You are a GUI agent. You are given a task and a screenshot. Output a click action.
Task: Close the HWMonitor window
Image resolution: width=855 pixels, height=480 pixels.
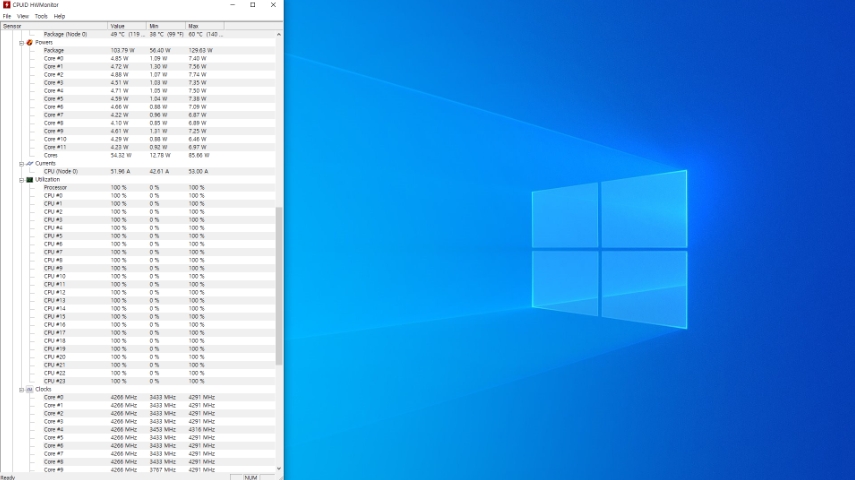pos(273,5)
